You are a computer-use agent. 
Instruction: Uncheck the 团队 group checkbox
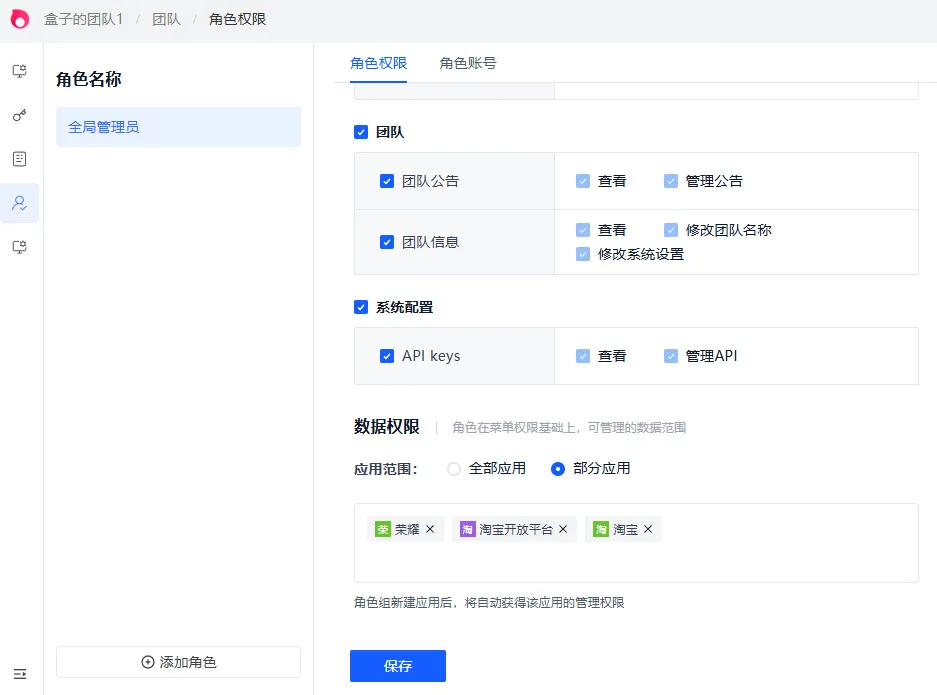pos(361,132)
